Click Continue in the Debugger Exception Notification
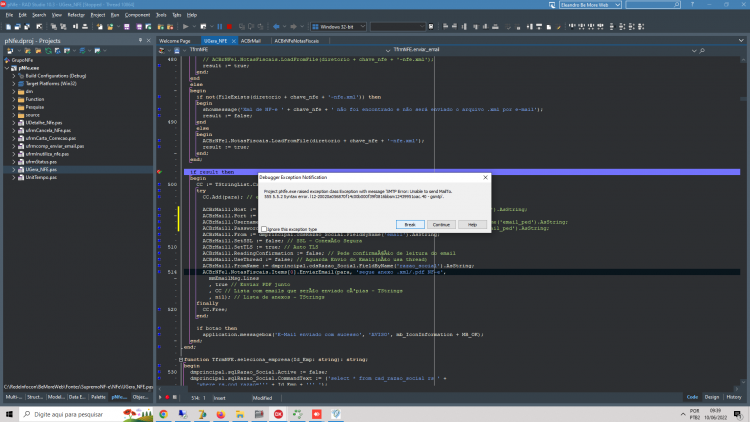 point(441,224)
